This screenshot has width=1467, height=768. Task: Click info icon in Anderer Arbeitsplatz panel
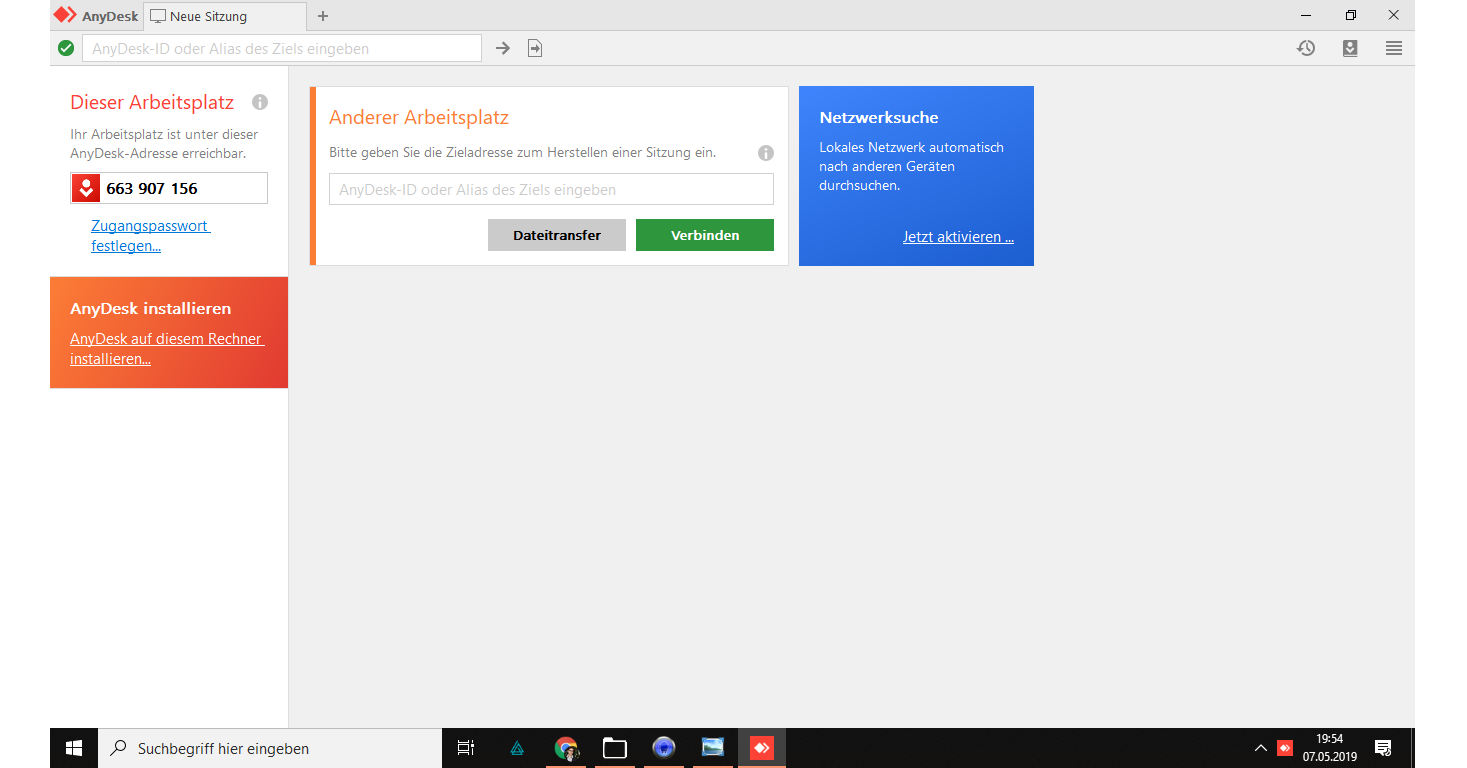(766, 153)
